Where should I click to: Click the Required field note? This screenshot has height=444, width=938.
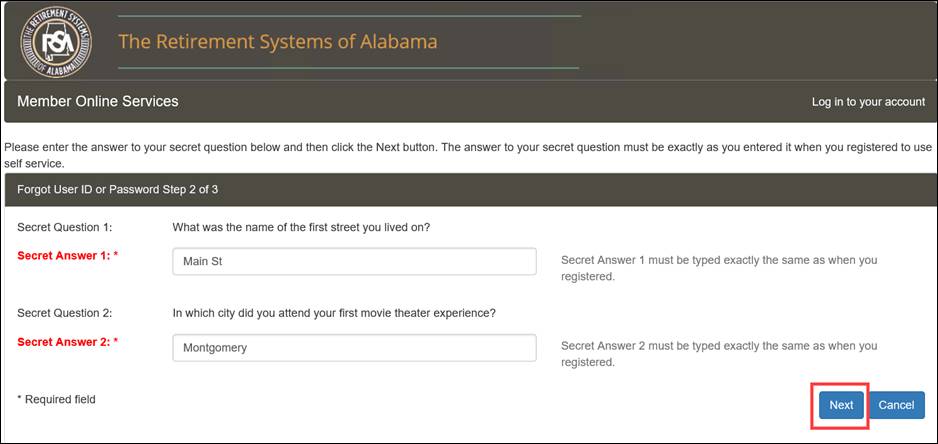[56, 399]
